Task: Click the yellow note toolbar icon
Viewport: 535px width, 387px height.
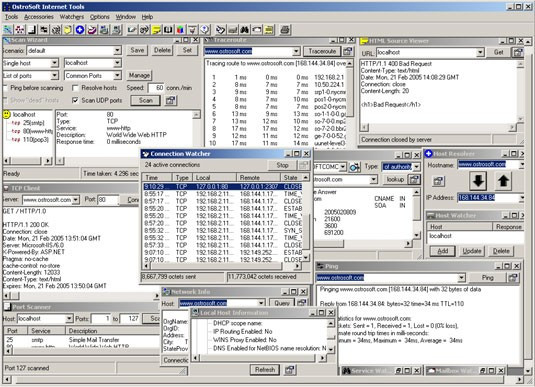Action: (156, 30)
